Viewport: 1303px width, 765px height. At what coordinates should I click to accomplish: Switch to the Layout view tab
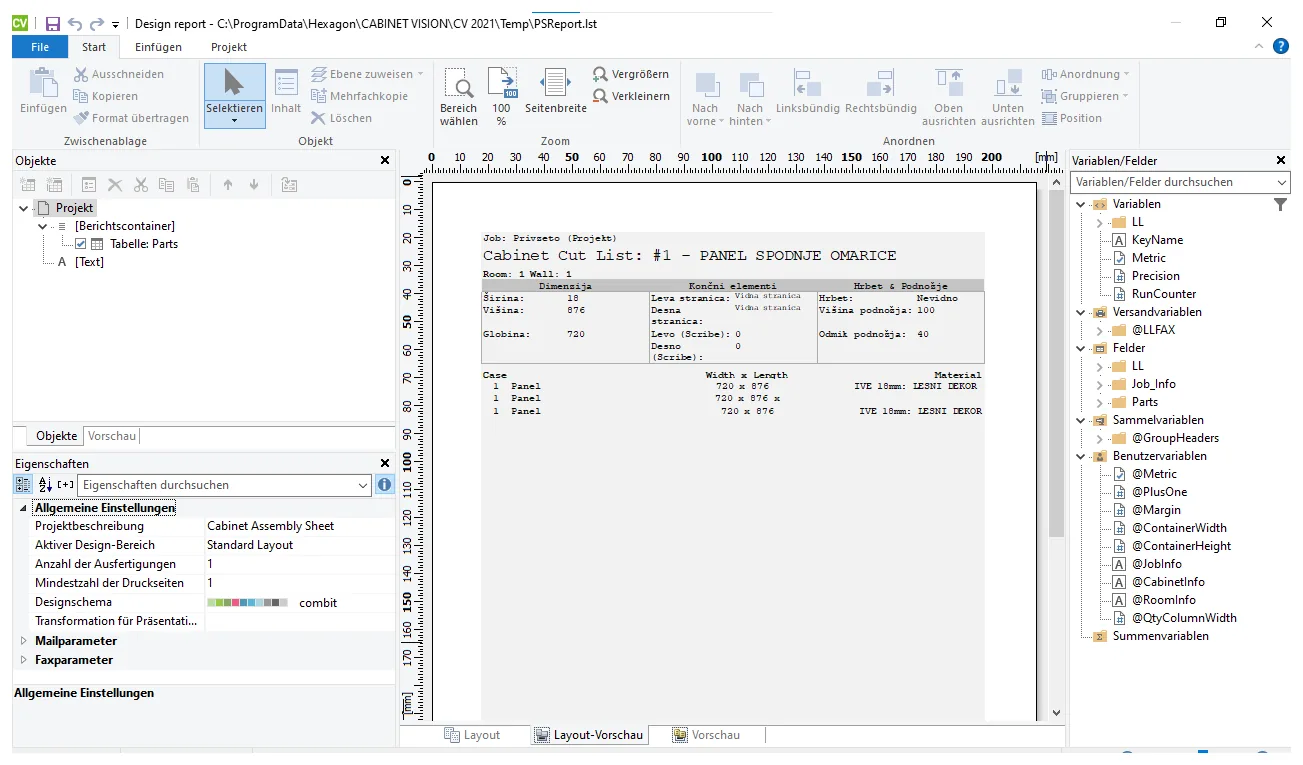(472, 735)
